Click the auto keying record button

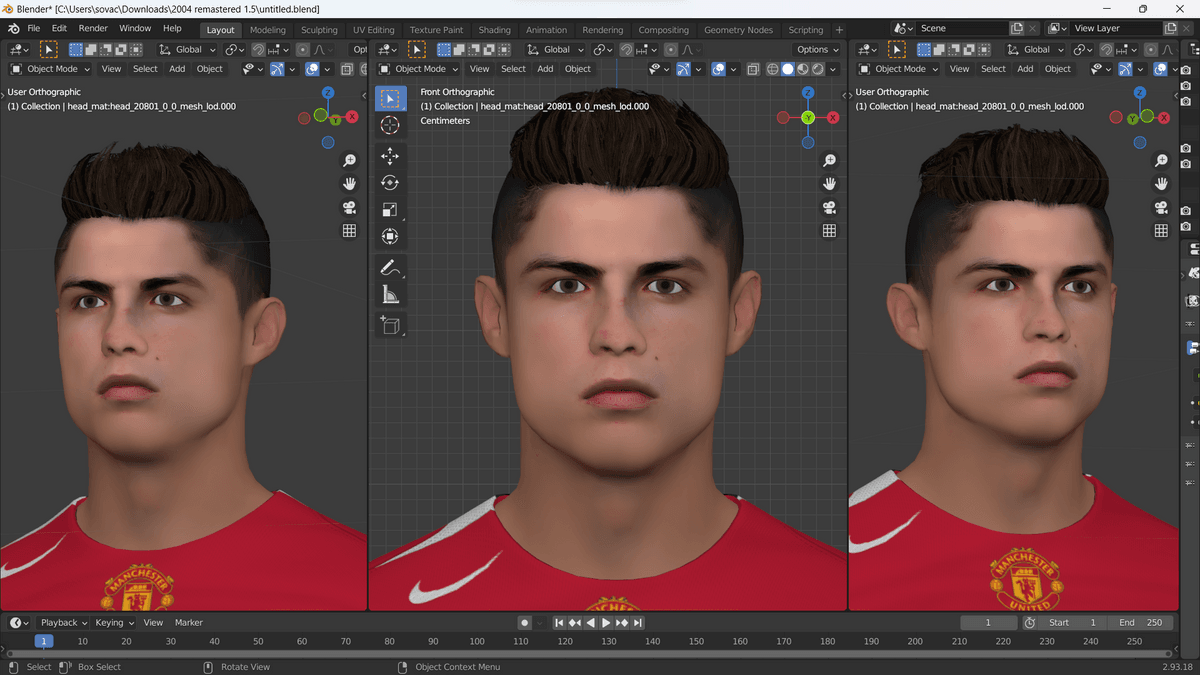(524, 623)
